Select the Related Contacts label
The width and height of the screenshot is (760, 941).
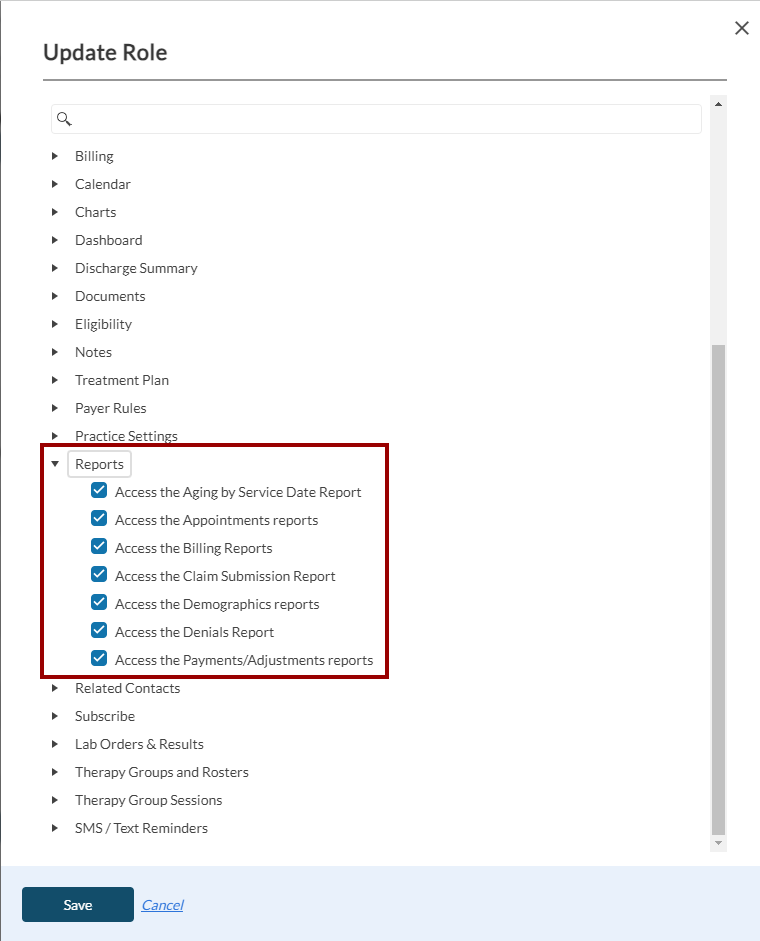127,688
